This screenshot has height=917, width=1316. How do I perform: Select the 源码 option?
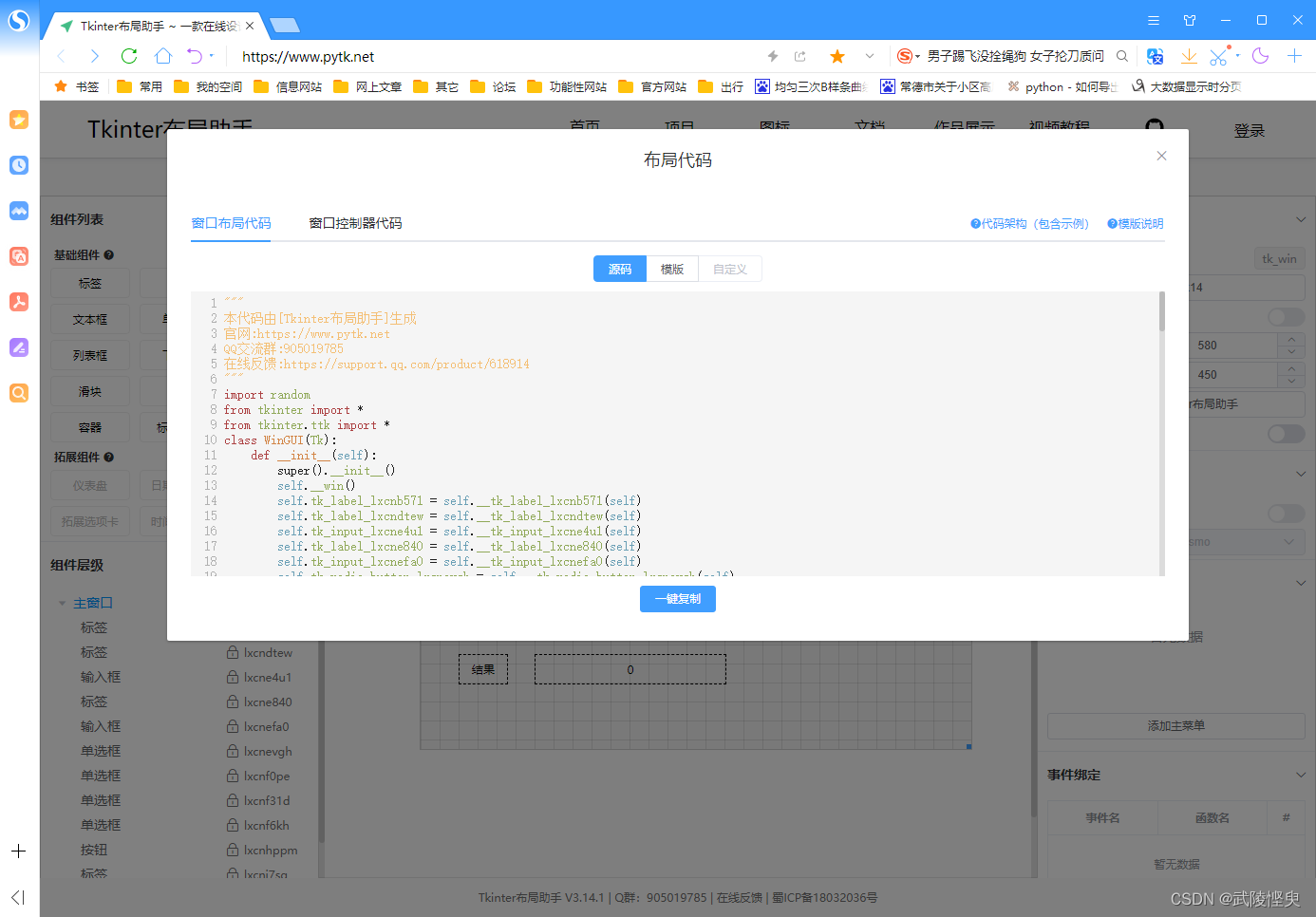(x=620, y=270)
